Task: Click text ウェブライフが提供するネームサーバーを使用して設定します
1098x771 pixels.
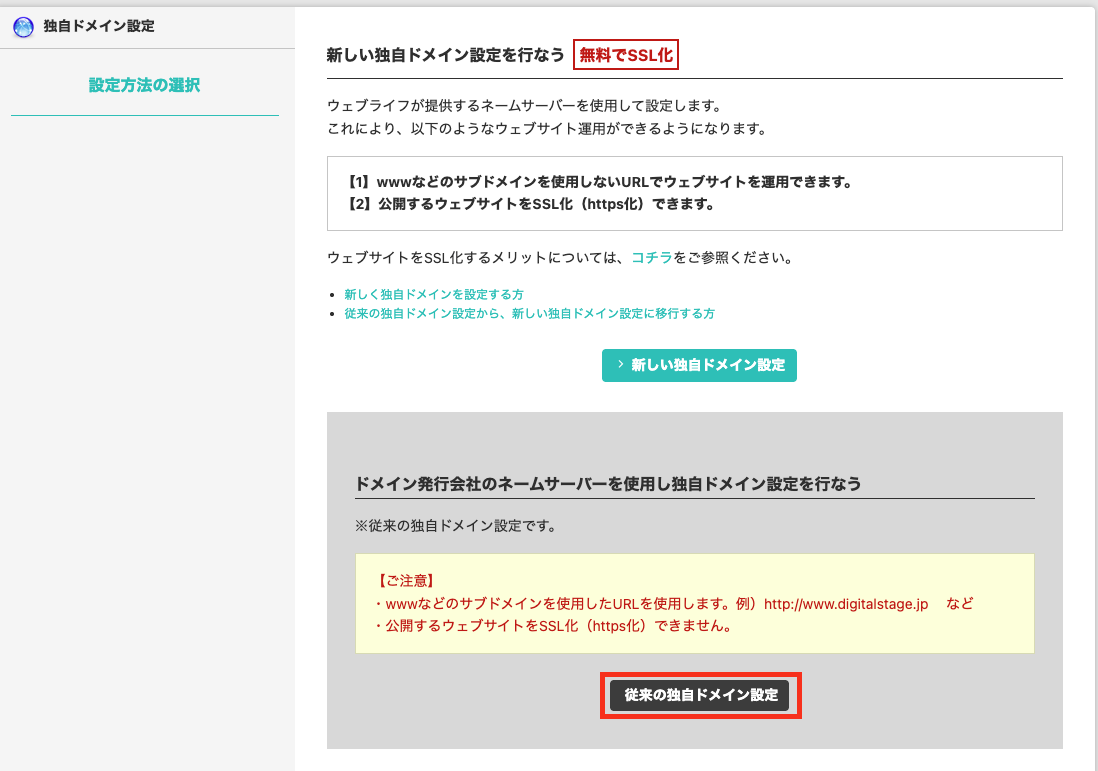Action: click(524, 106)
